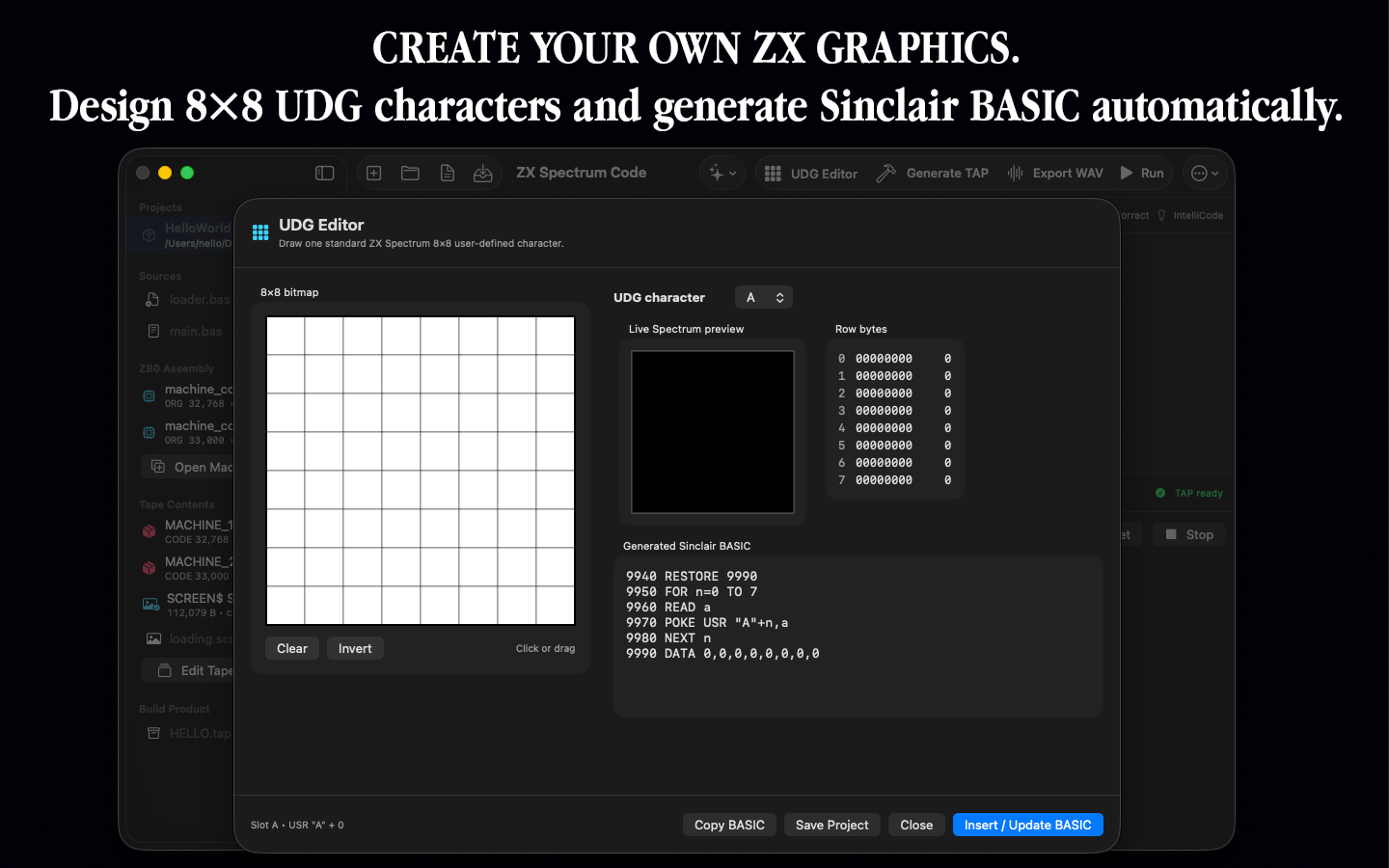
Task: Toggle the sidebar panel icon
Action: coord(324,173)
